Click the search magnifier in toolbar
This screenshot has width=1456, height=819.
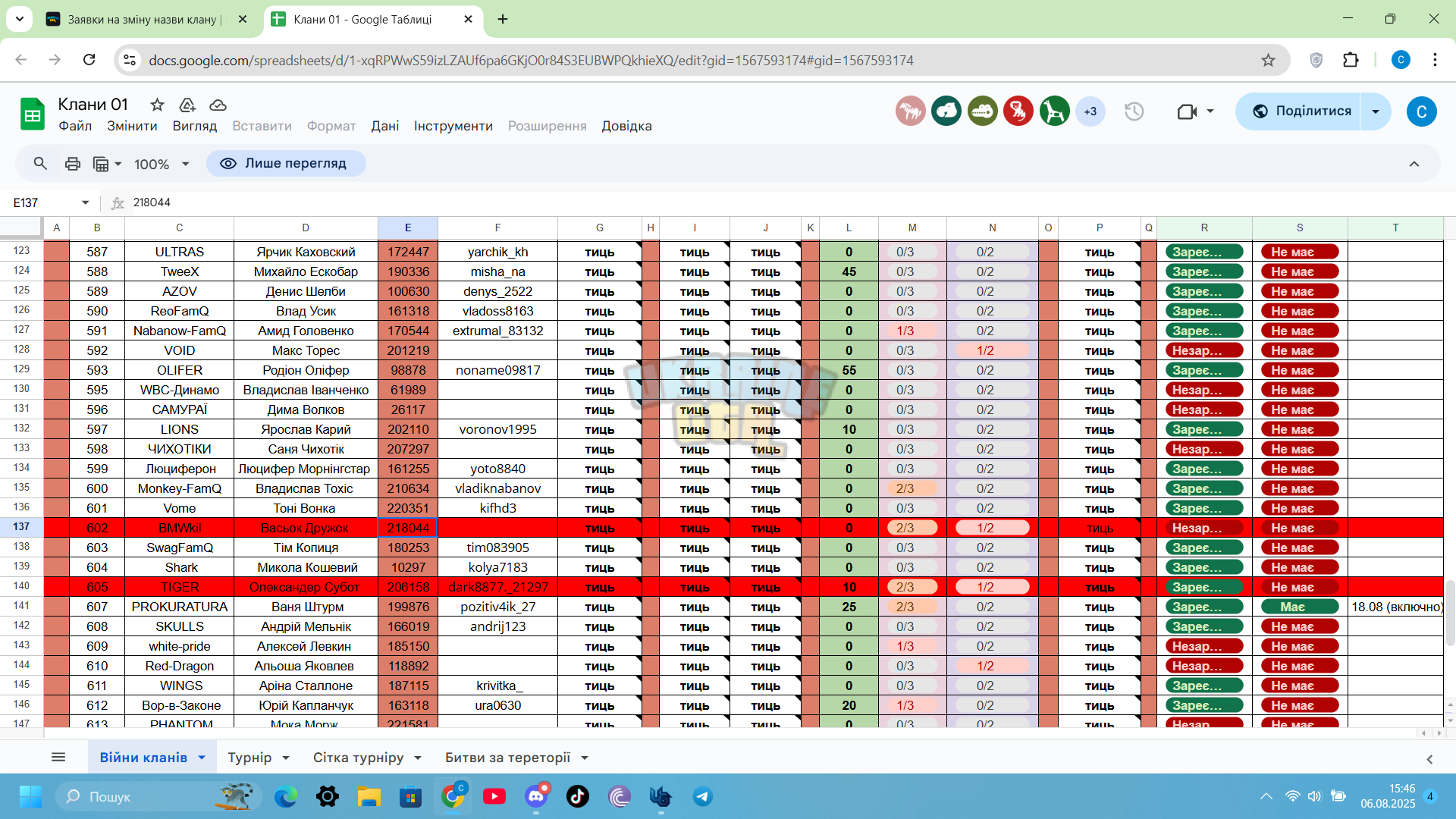[40, 164]
